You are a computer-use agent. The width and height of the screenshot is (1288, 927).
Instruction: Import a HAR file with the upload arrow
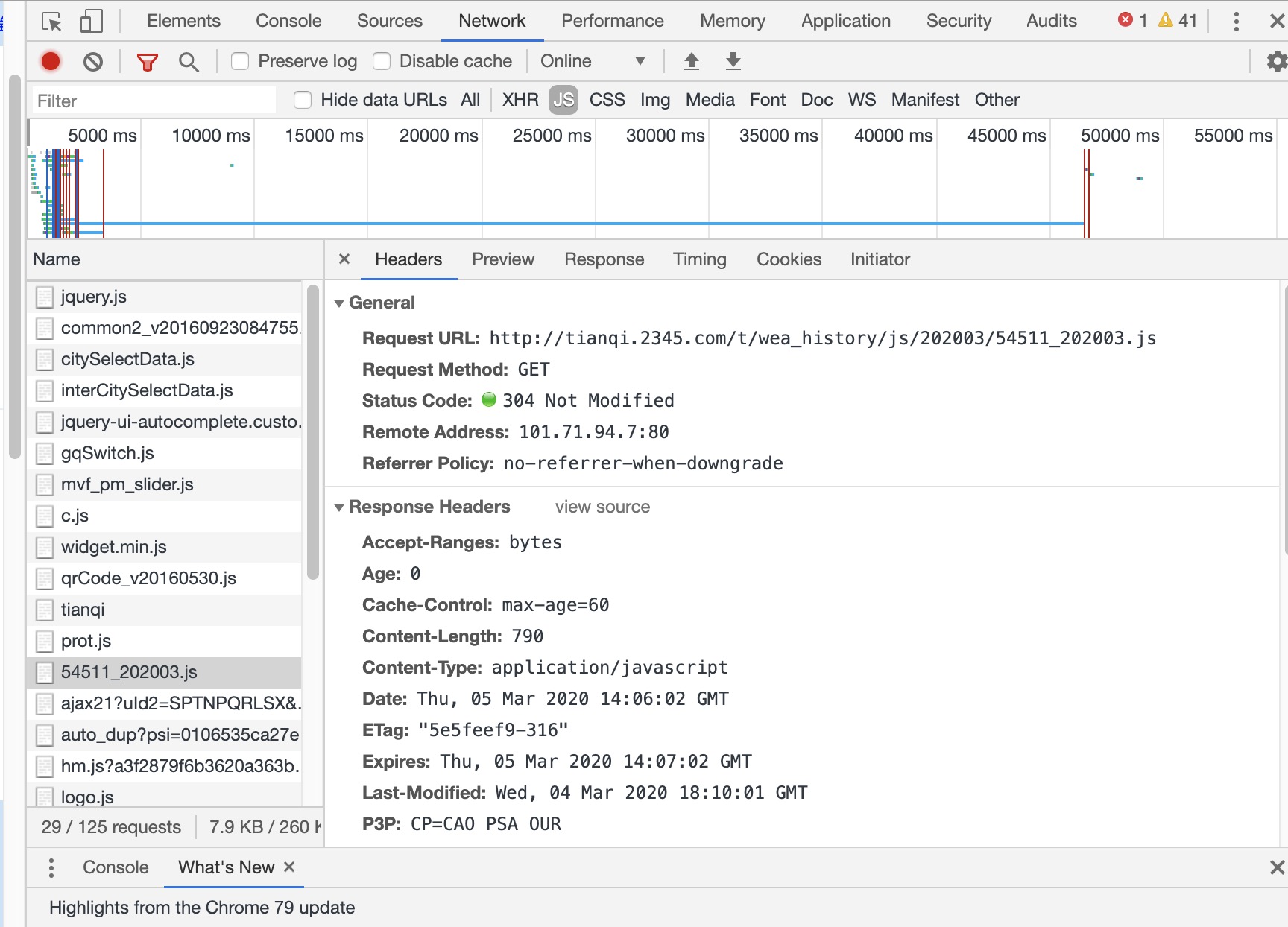[692, 61]
